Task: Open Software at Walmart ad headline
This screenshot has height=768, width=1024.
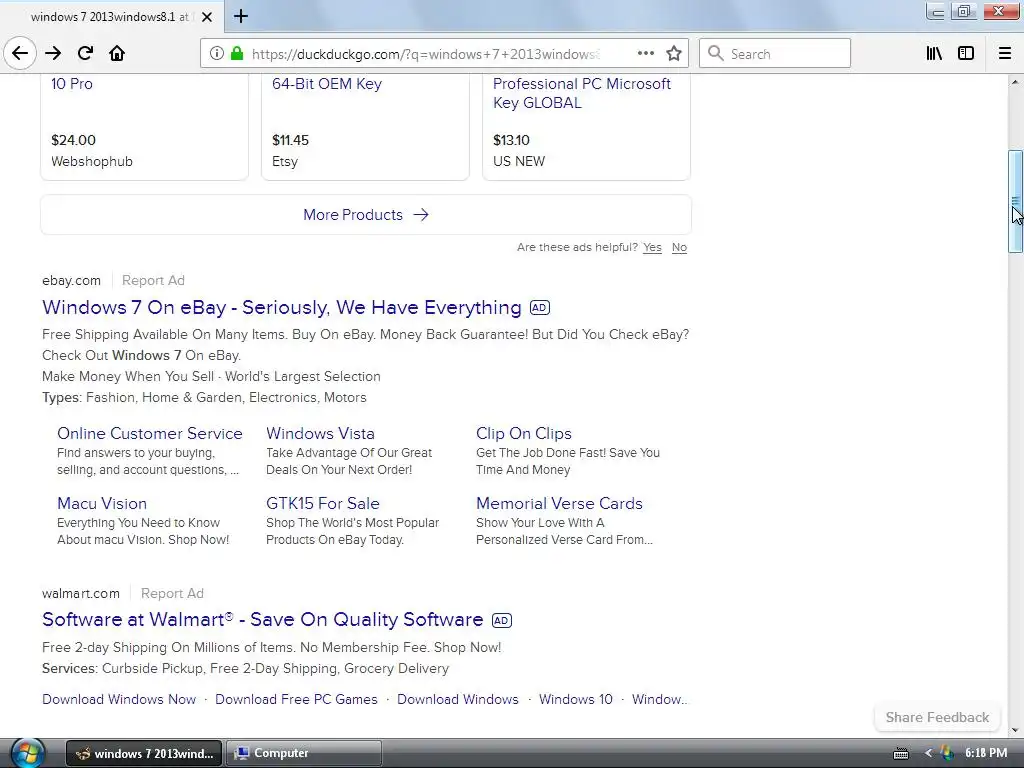Action: point(263,619)
